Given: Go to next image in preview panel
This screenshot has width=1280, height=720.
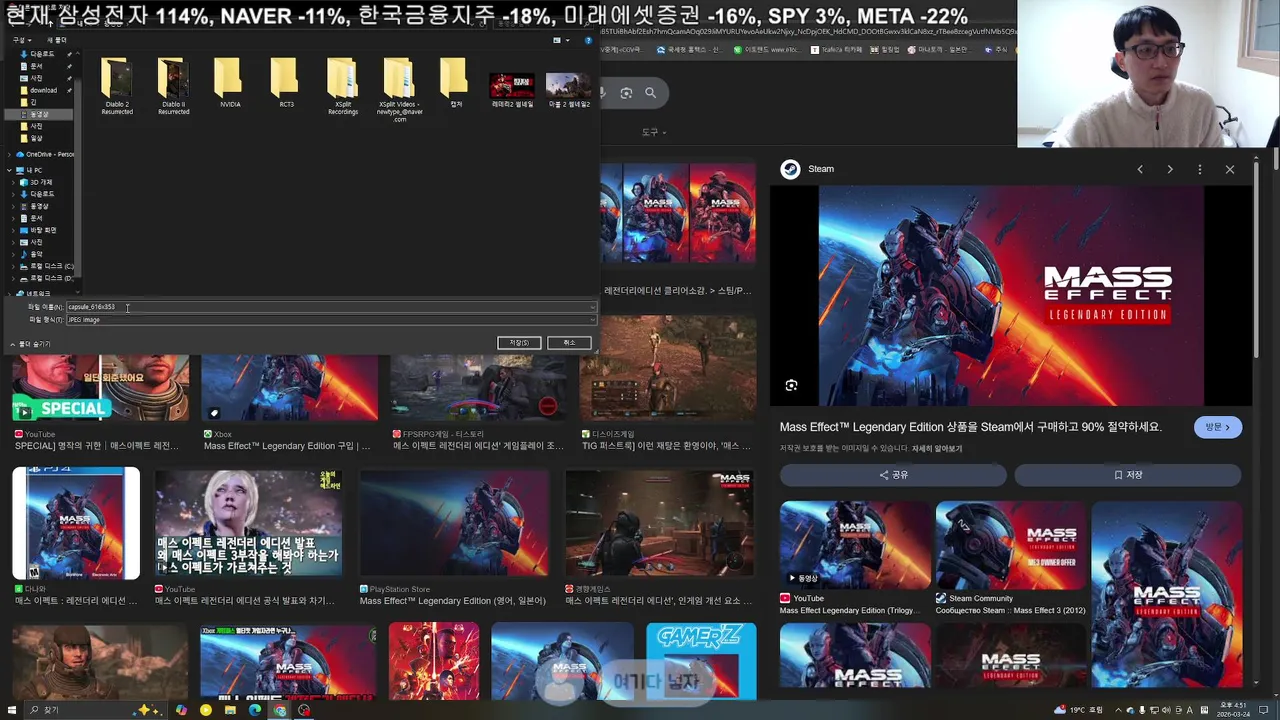Looking at the screenshot, I should point(1170,169).
